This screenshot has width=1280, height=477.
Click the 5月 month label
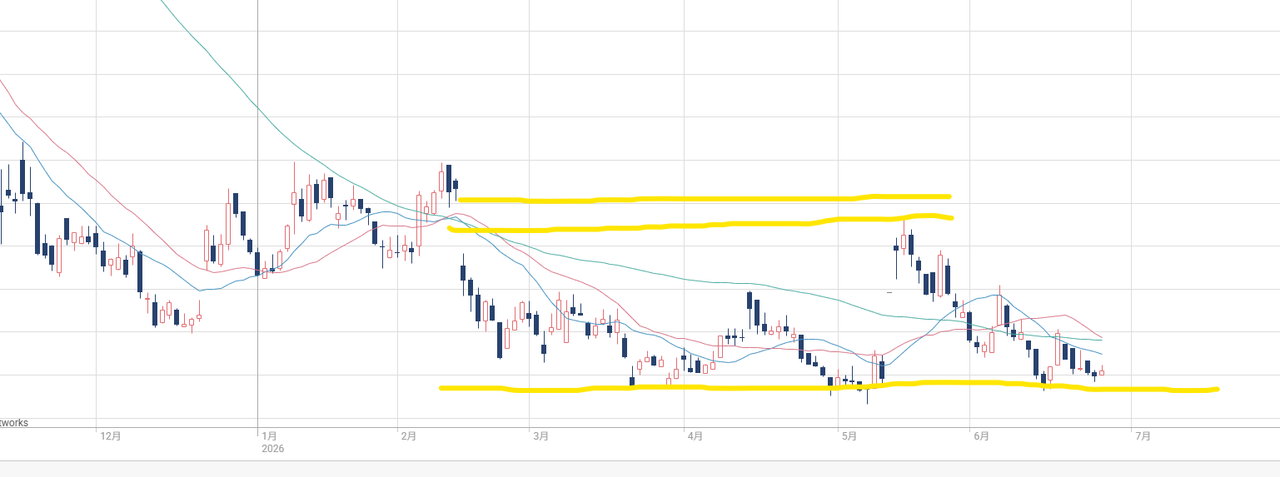pyautogui.click(x=850, y=436)
